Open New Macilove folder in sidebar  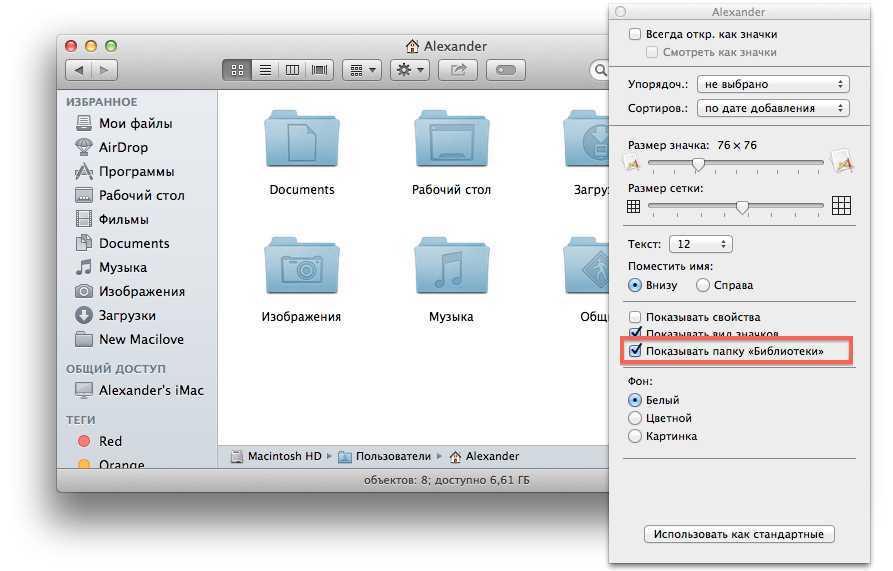[130, 339]
